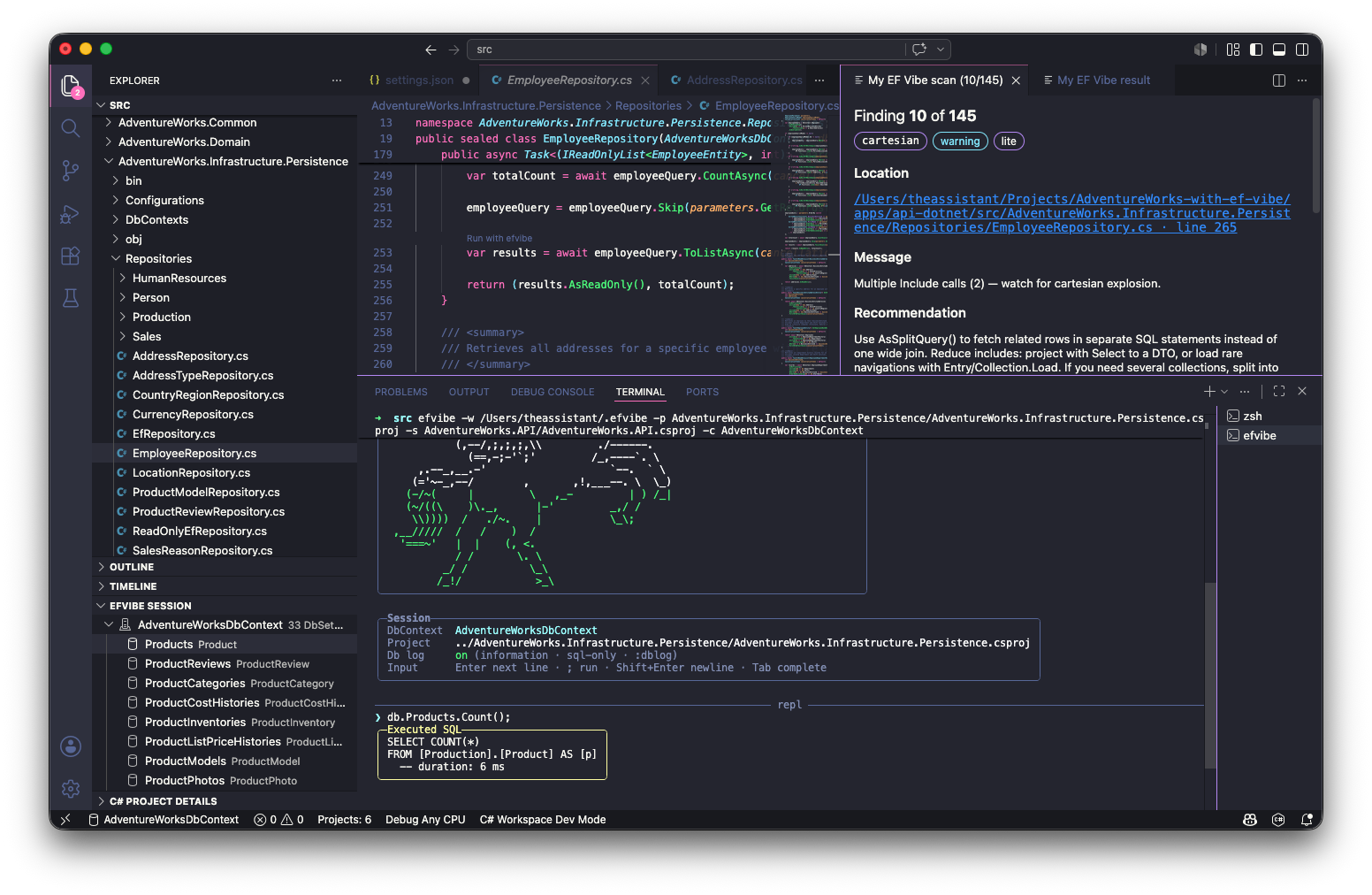Expand the C# PROJECT DETAILS section

(x=225, y=801)
